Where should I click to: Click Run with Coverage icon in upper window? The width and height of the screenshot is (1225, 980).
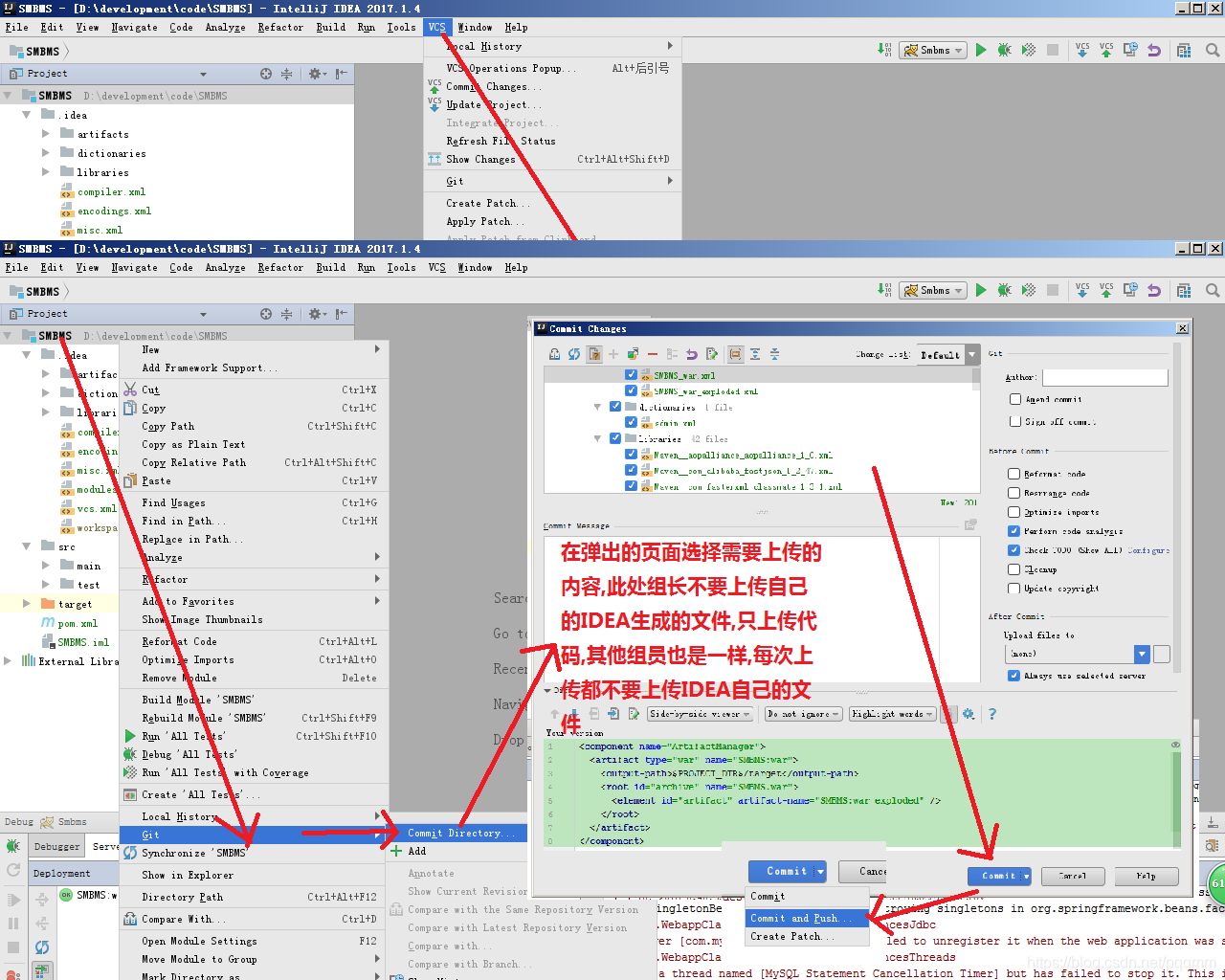pyautogui.click(x=1029, y=50)
